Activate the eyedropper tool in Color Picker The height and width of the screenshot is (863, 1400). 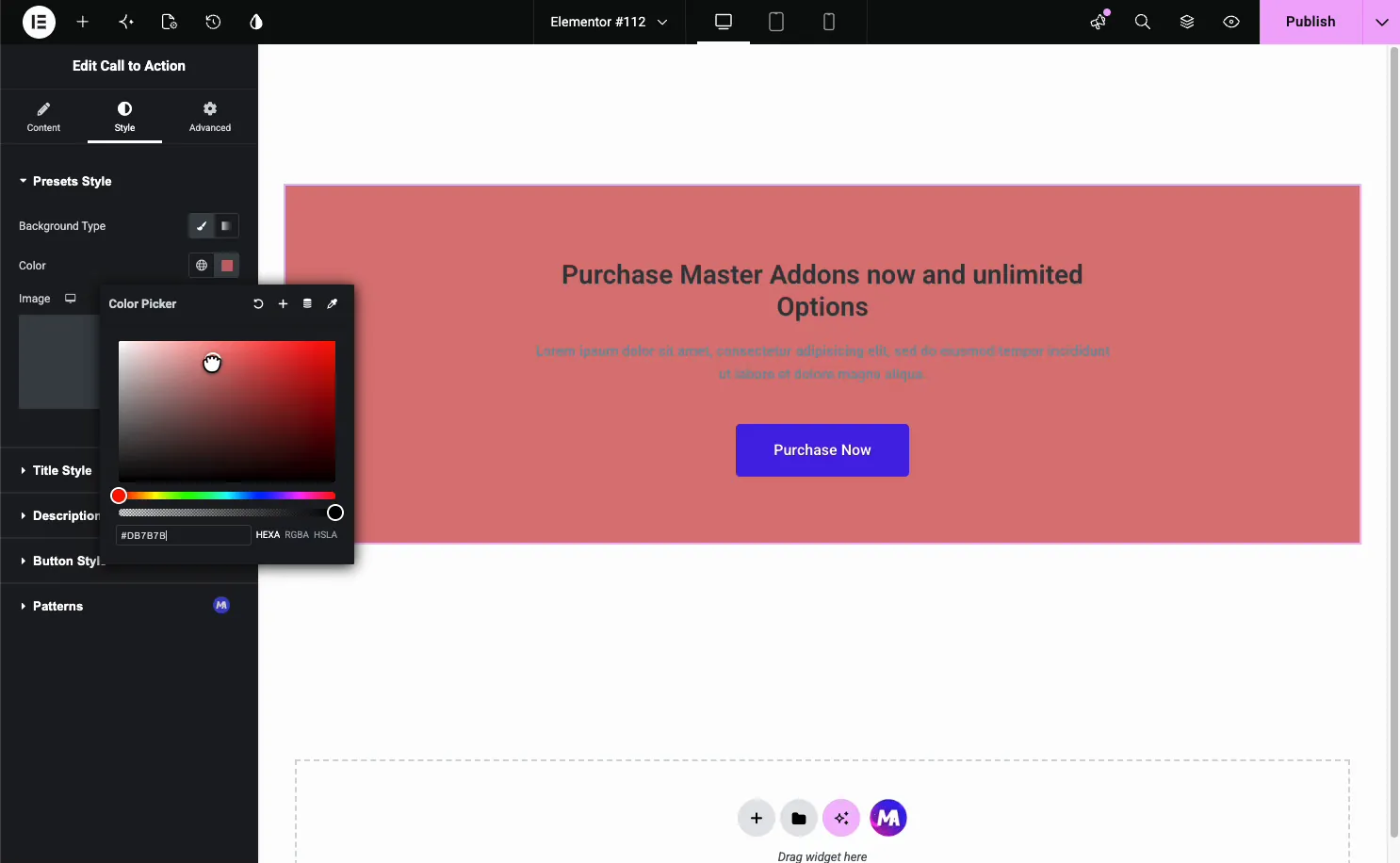(x=332, y=303)
